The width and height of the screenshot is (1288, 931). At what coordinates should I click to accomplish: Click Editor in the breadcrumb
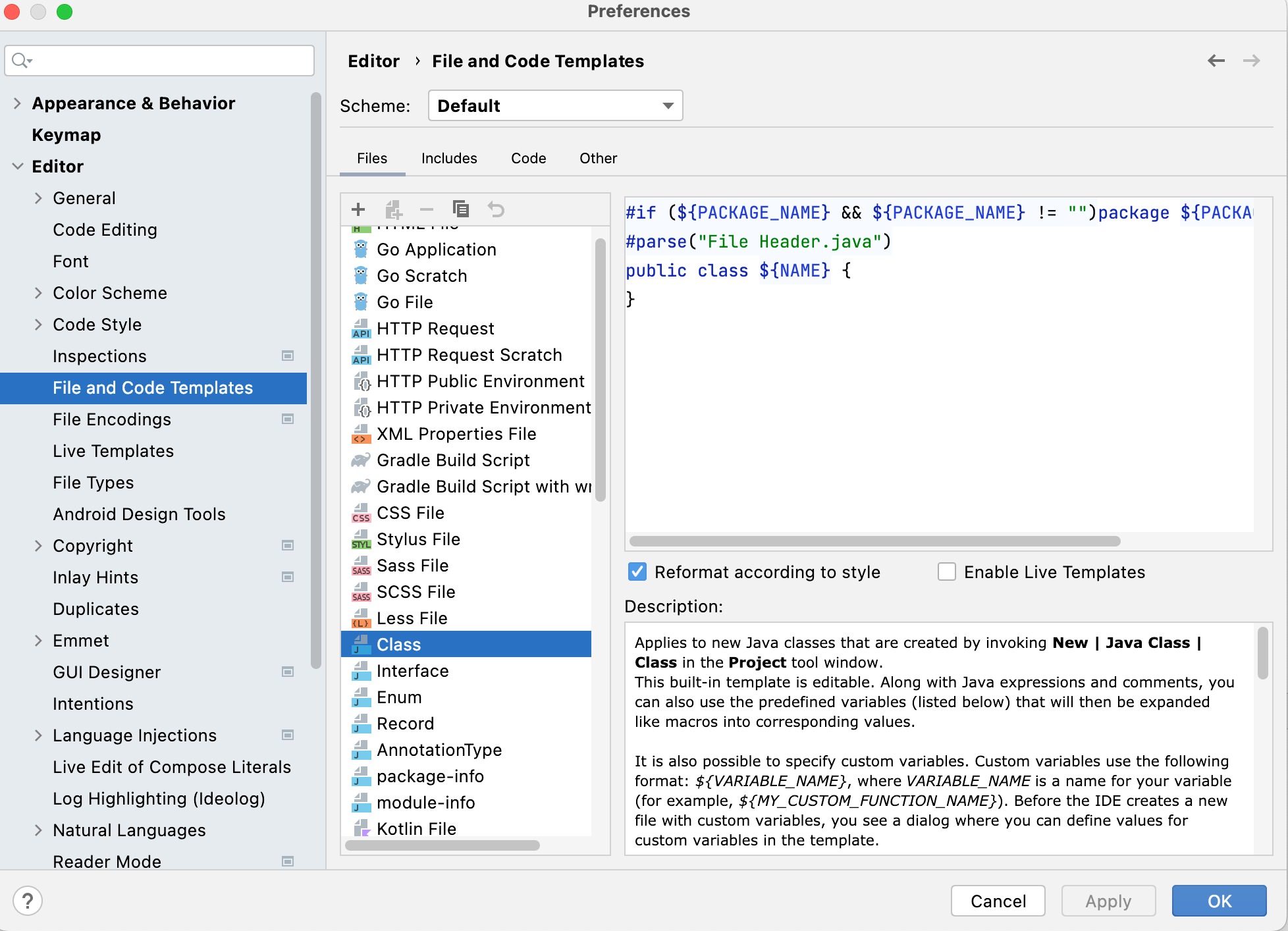tap(373, 61)
